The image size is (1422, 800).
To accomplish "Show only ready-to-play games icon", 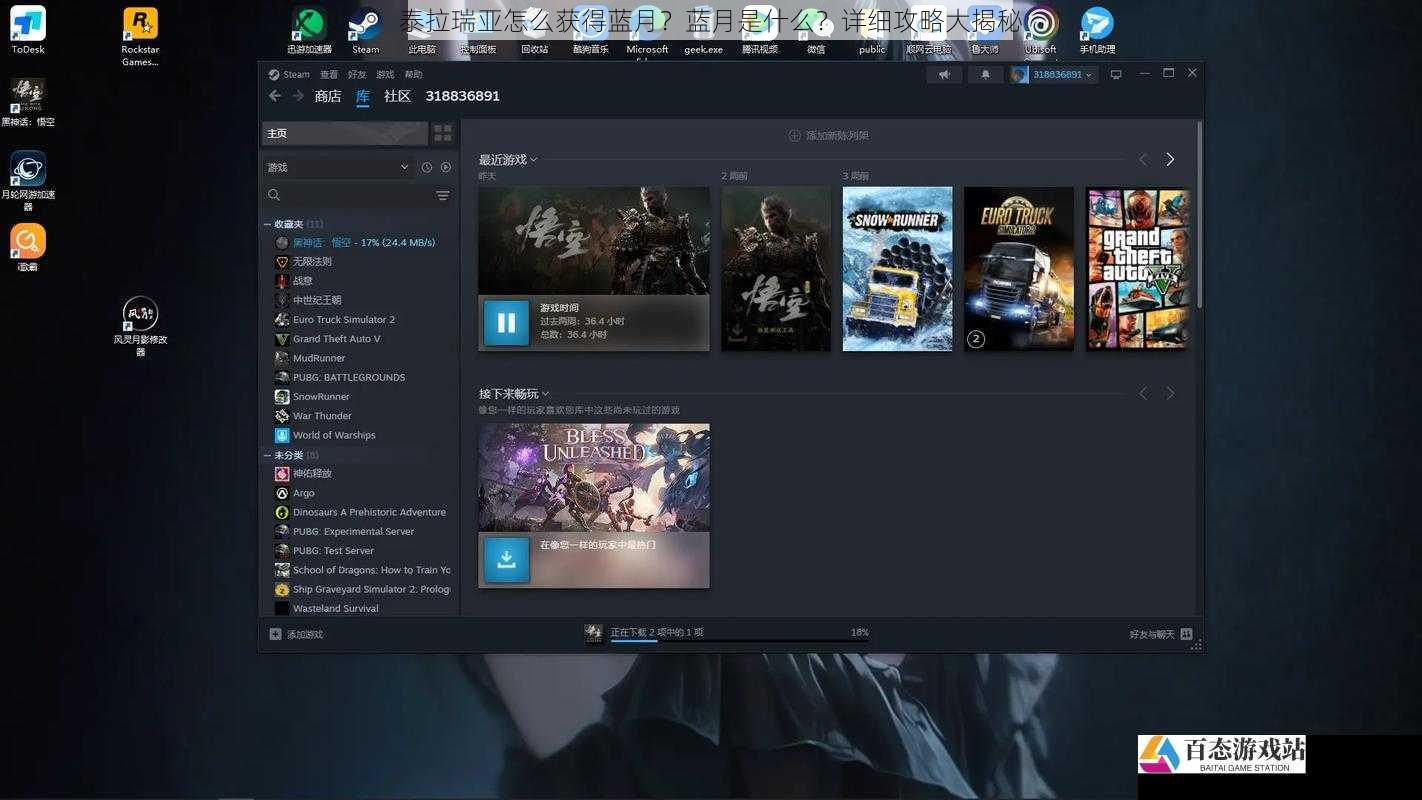I will pyautogui.click(x=446, y=167).
